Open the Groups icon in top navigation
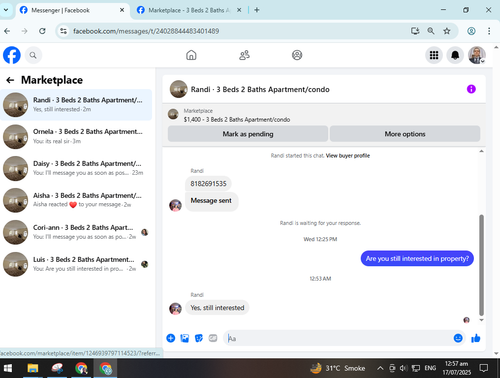Screen dimensions: 500x378 pyautogui.click(x=297, y=55)
